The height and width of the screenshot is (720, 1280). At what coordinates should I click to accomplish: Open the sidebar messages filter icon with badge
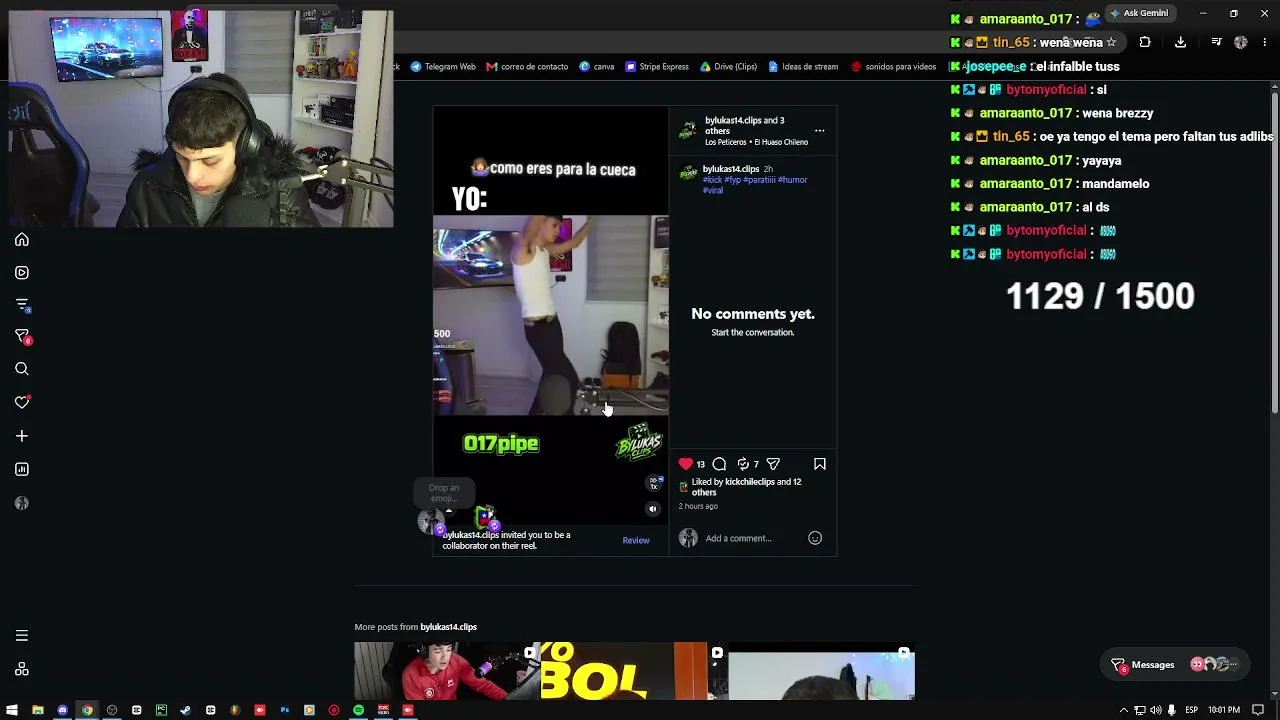[22, 337]
